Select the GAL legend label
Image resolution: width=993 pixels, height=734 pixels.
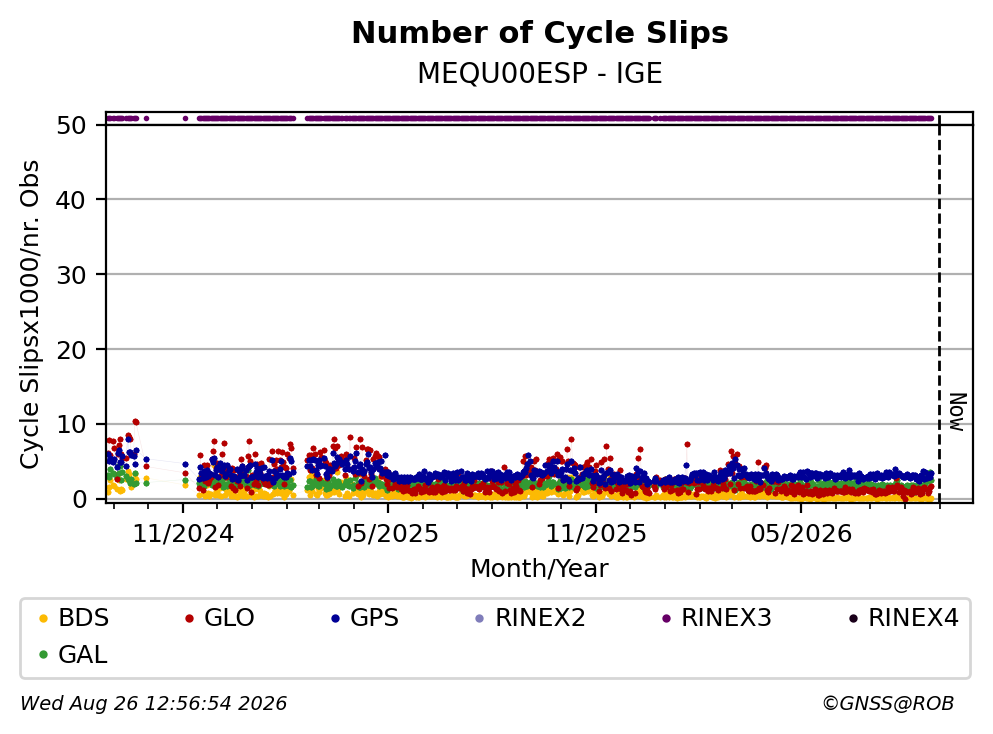click(x=82, y=654)
